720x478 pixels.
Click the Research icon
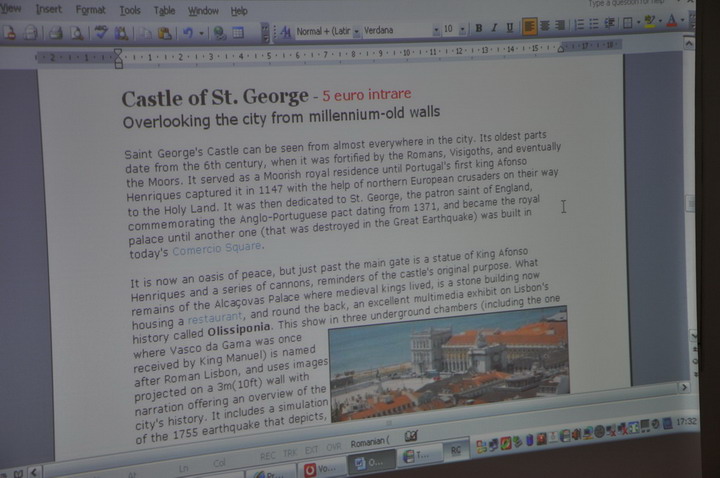[x=121, y=33]
